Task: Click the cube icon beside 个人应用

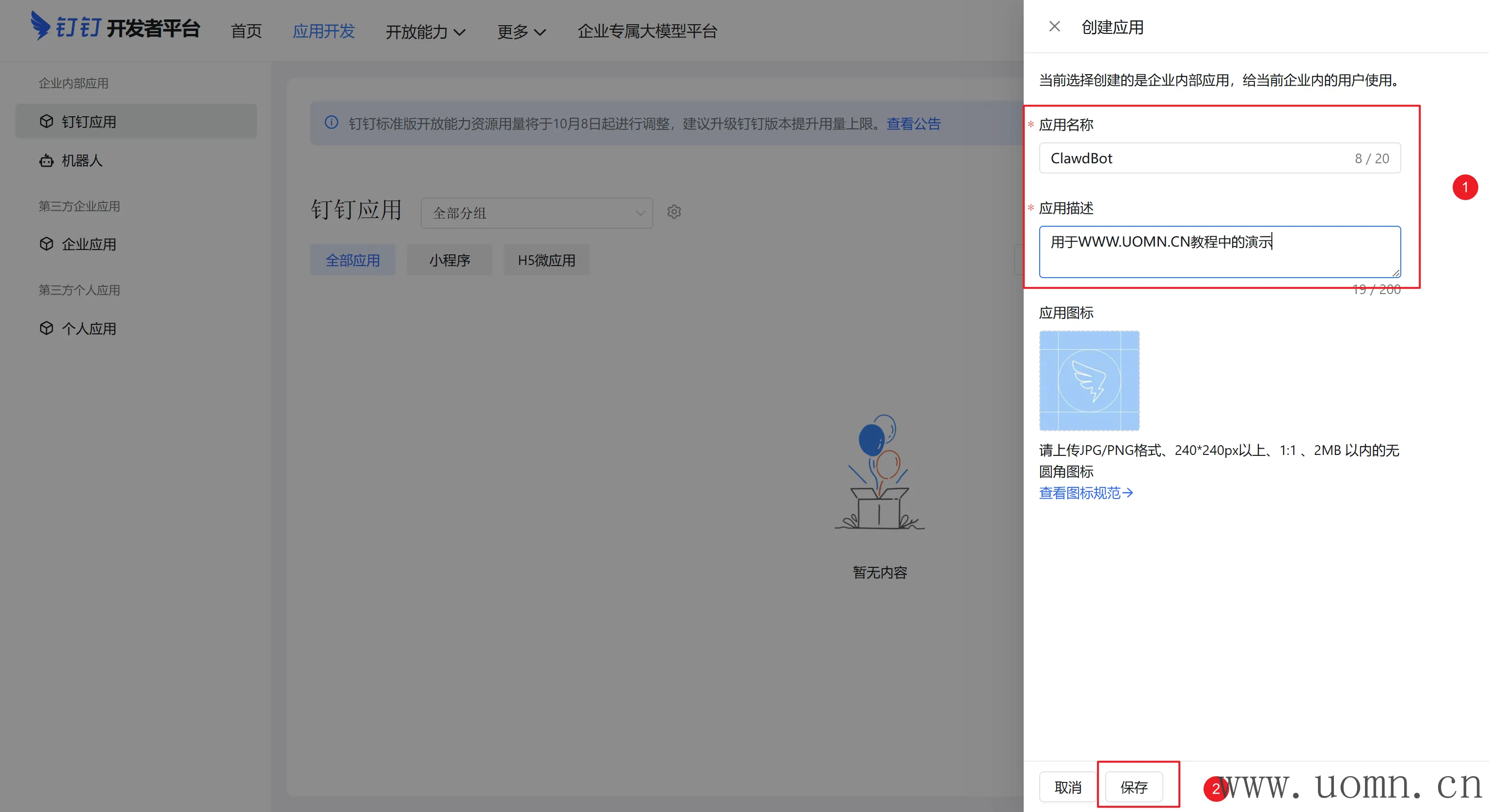Action: (46, 328)
